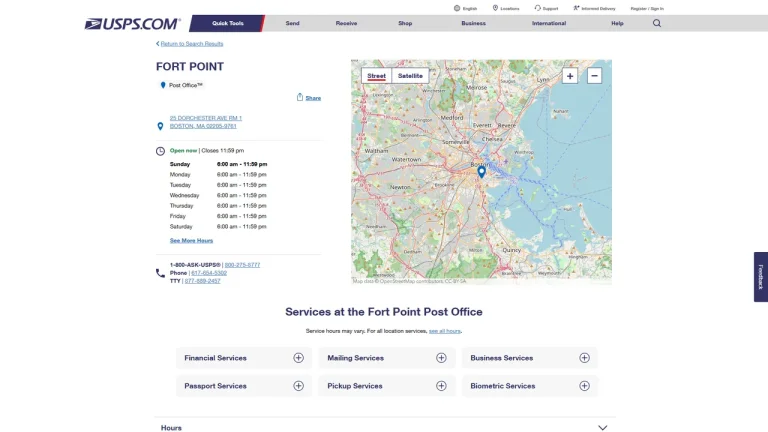Open Locations pin in top bar

tap(495, 8)
